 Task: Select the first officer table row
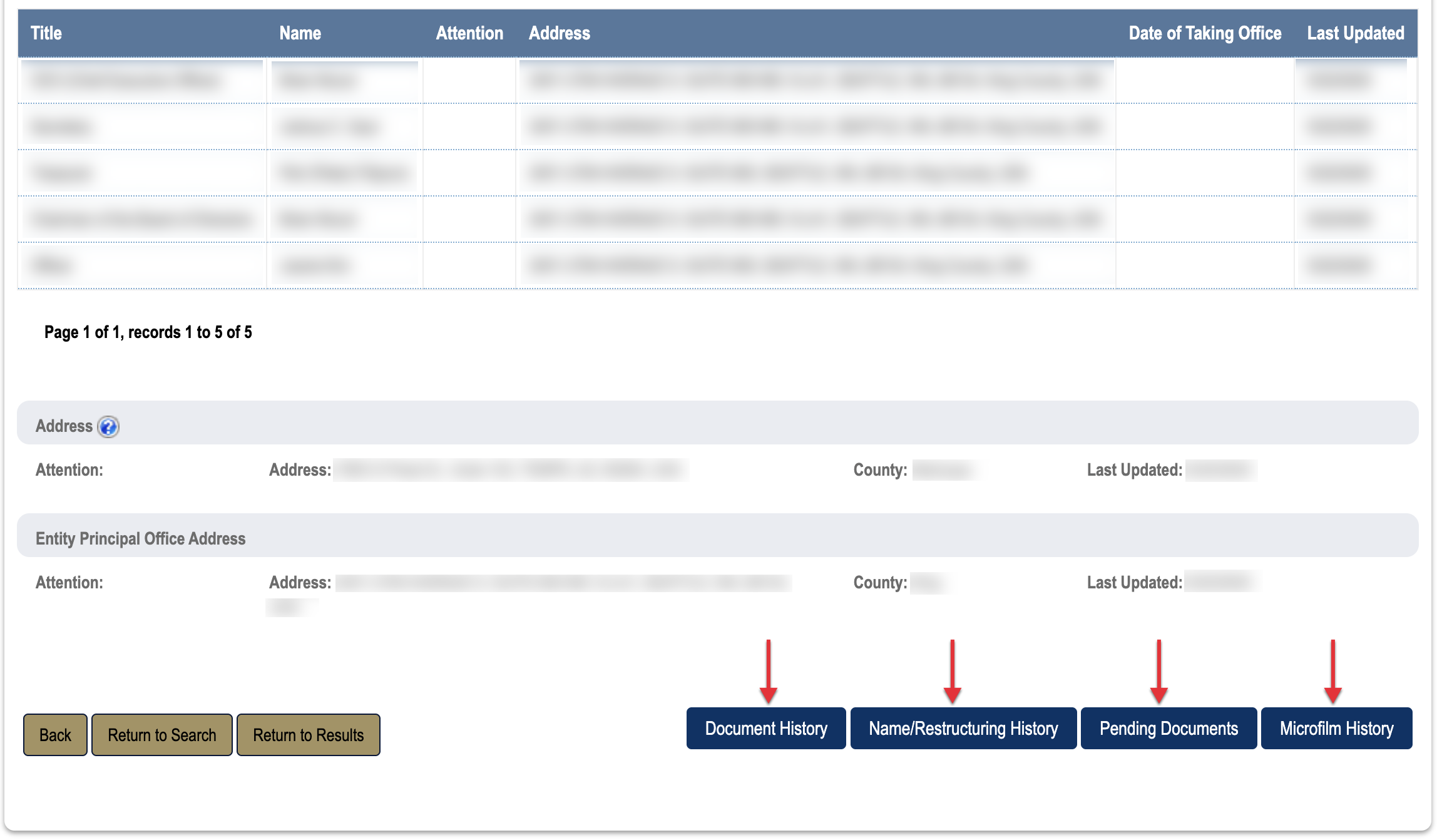tap(717, 80)
